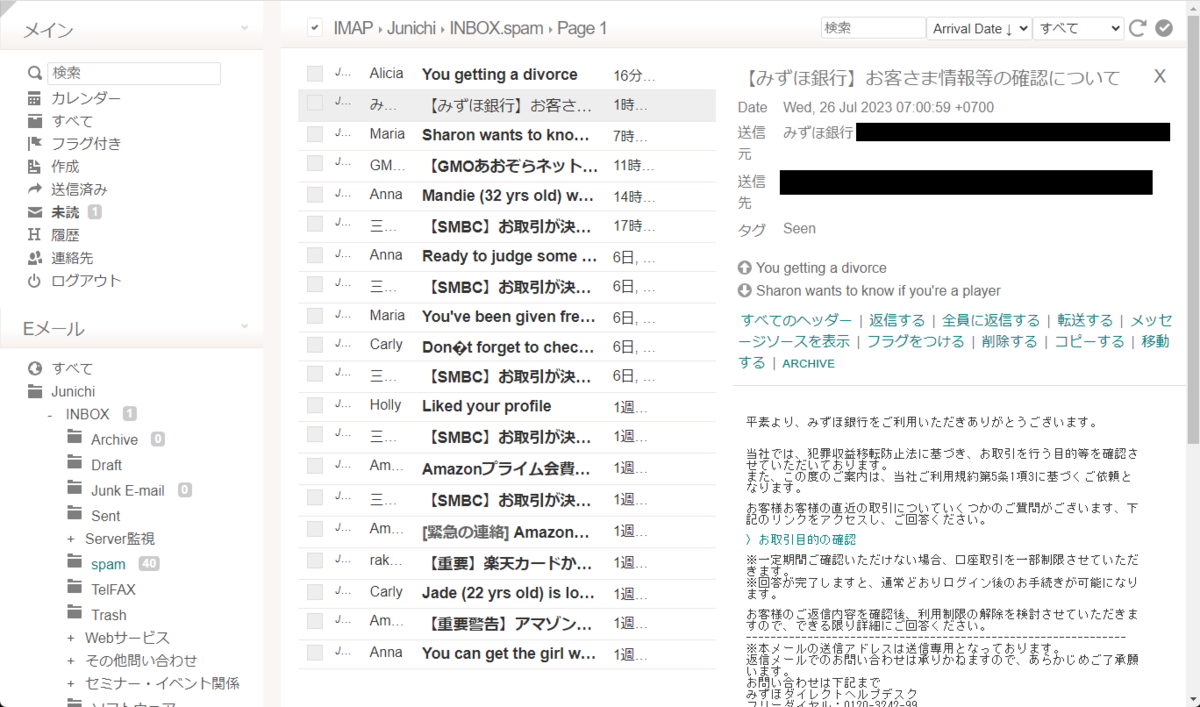This screenshot has width=1200, height=707.
Task: Click the Junk E-mail folder icon
Action: pos(74,489)
